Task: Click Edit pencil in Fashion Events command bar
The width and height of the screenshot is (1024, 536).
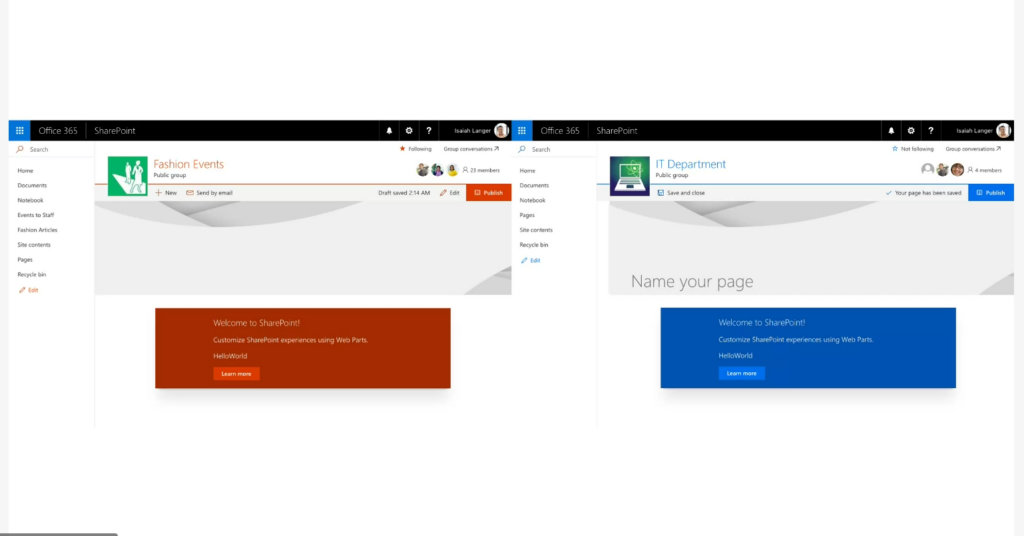Action: click(449, 193)
